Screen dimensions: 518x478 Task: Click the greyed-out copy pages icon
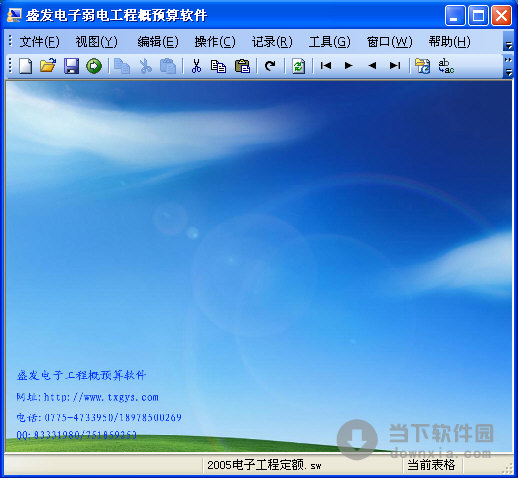point(122,66)
